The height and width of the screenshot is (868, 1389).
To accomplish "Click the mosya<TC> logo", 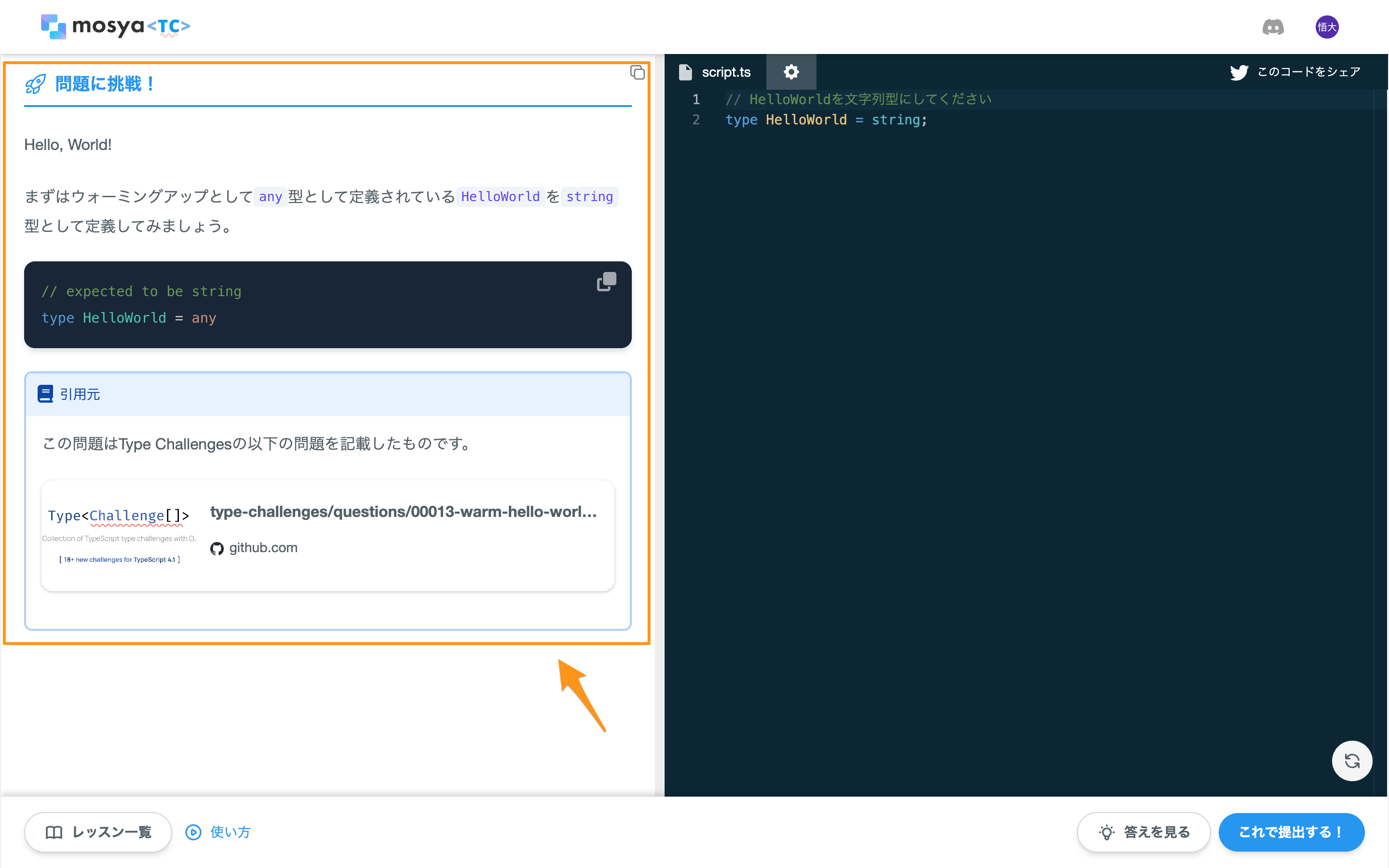I will [x=114, y=27].
